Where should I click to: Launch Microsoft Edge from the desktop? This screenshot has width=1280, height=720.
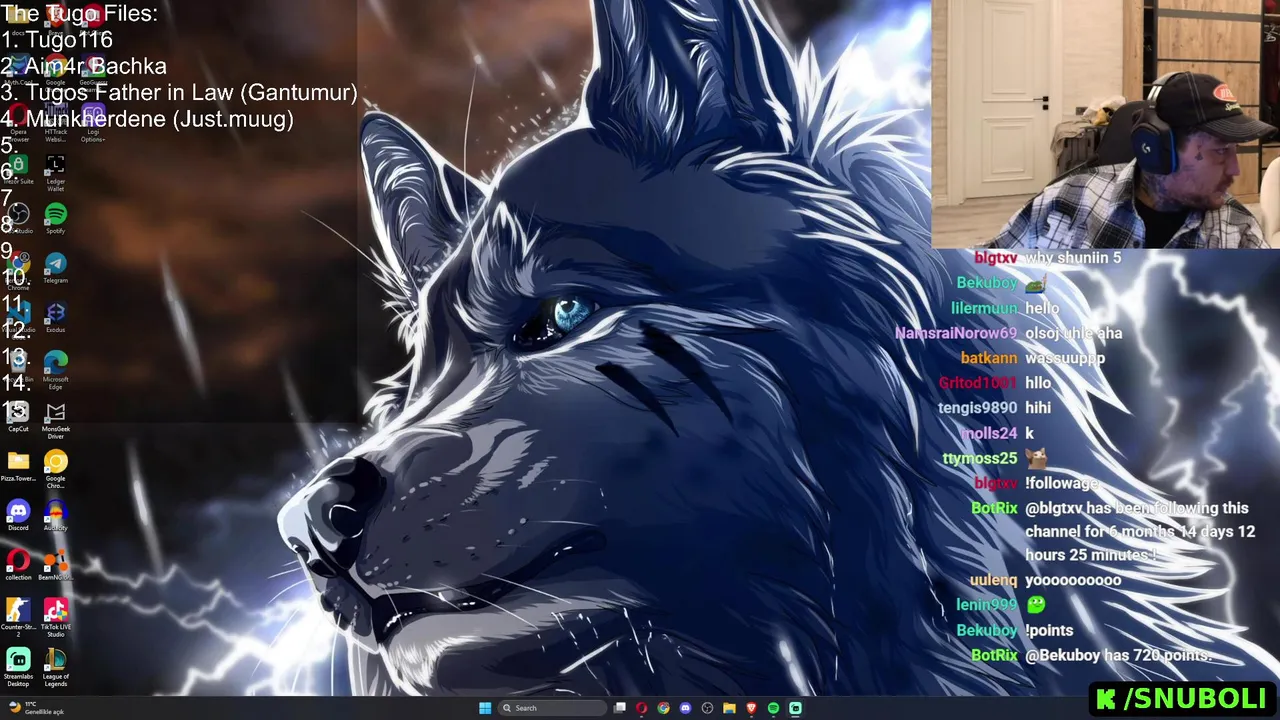[56, 369]
